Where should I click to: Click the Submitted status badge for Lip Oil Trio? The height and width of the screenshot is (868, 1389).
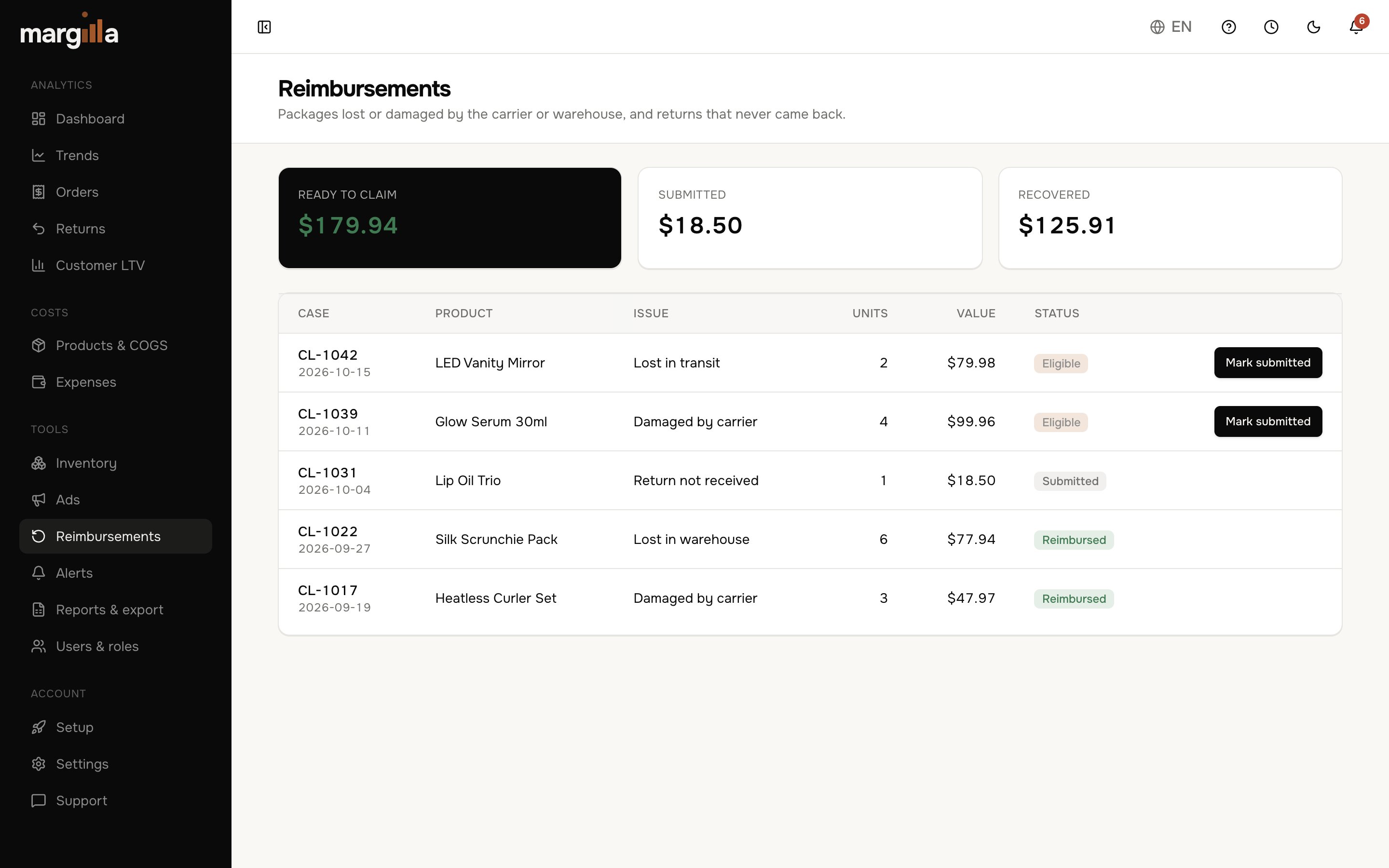coord(1070,481)
